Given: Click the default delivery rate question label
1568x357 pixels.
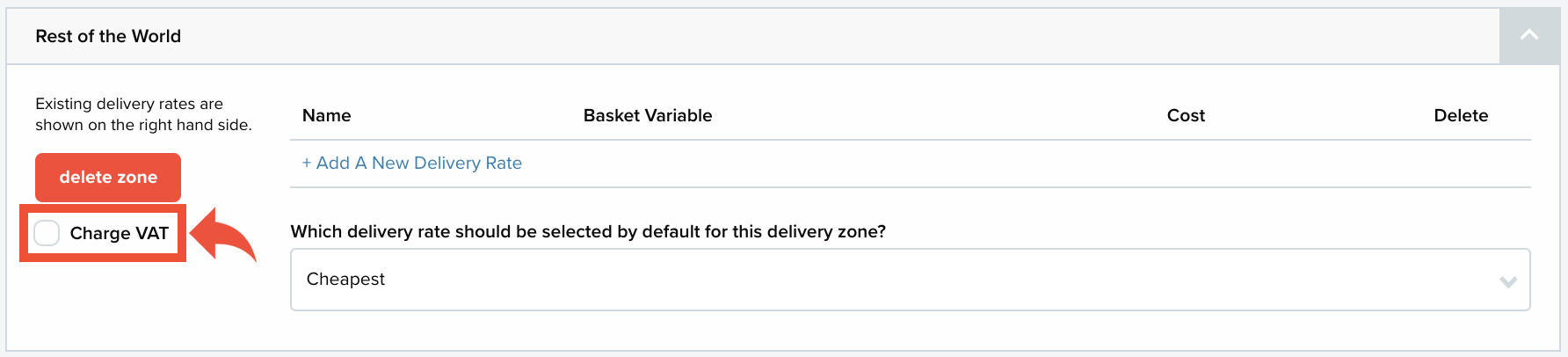Looking at the screenshot, I should (588, 231).
